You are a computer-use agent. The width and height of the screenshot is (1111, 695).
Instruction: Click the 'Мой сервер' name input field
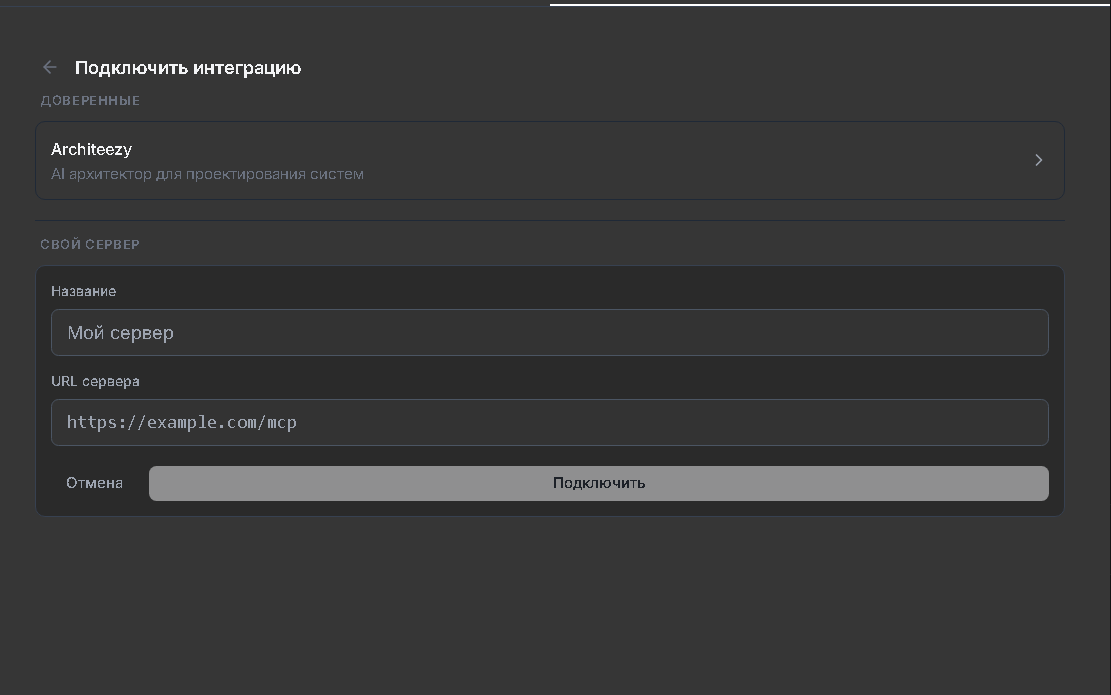(550, 332)
